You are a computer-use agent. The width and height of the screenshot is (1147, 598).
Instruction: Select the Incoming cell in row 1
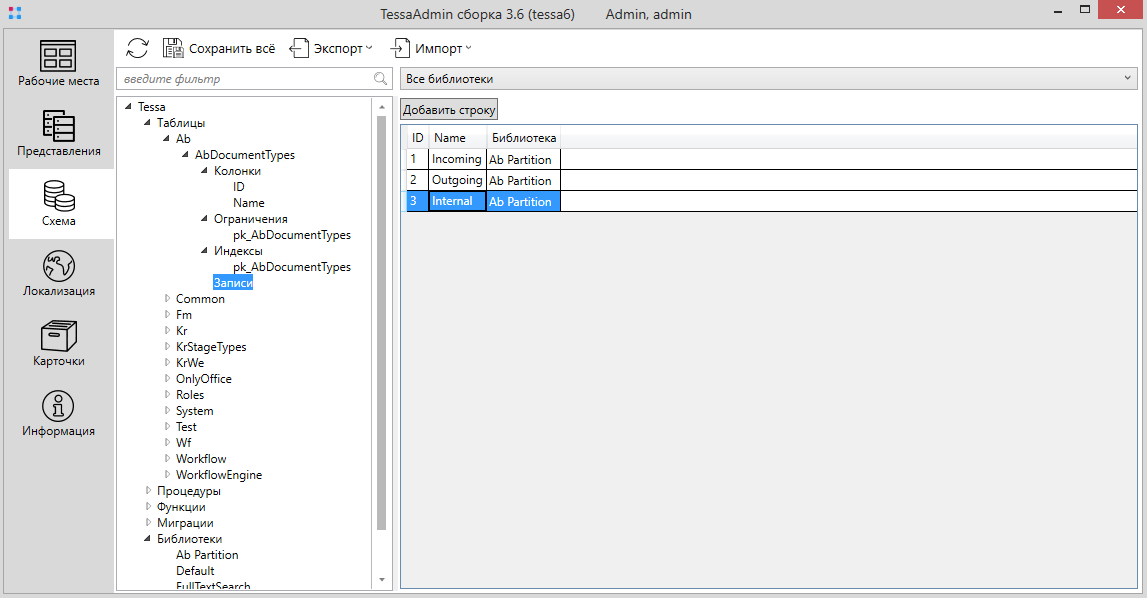[x=456, y=159]
